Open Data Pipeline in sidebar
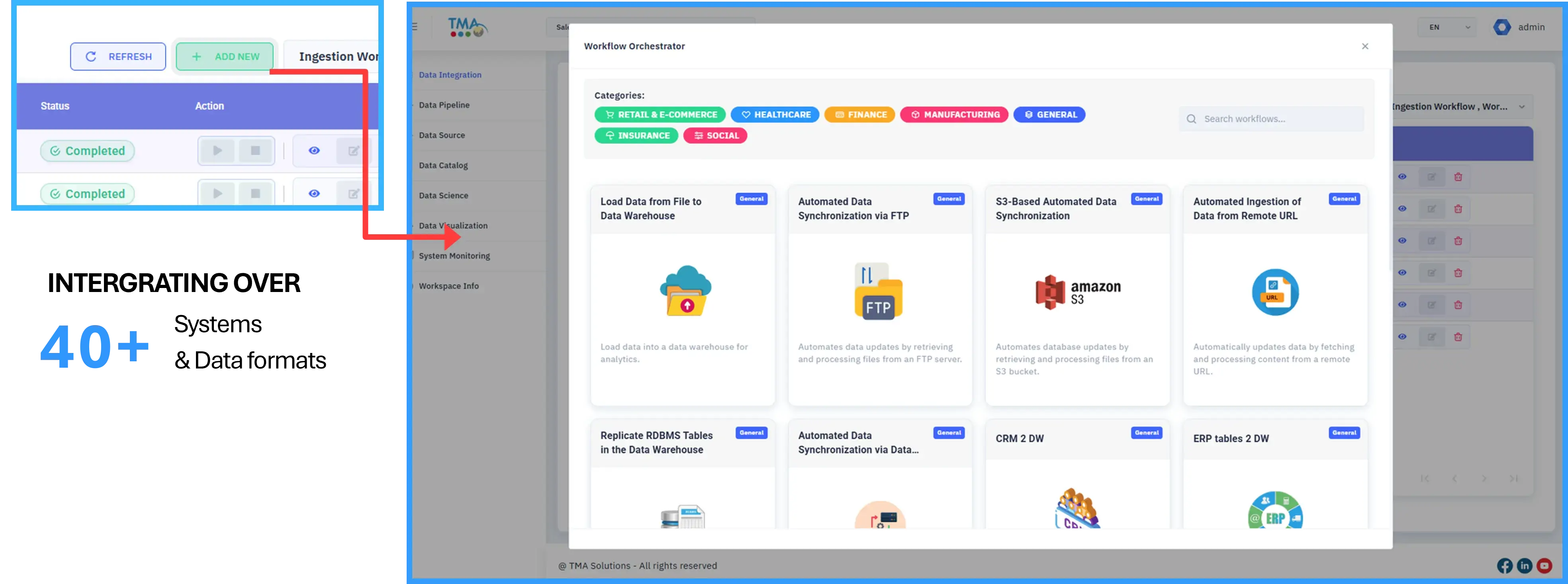This screenshot has height=584, width=1568. (444, 105)
